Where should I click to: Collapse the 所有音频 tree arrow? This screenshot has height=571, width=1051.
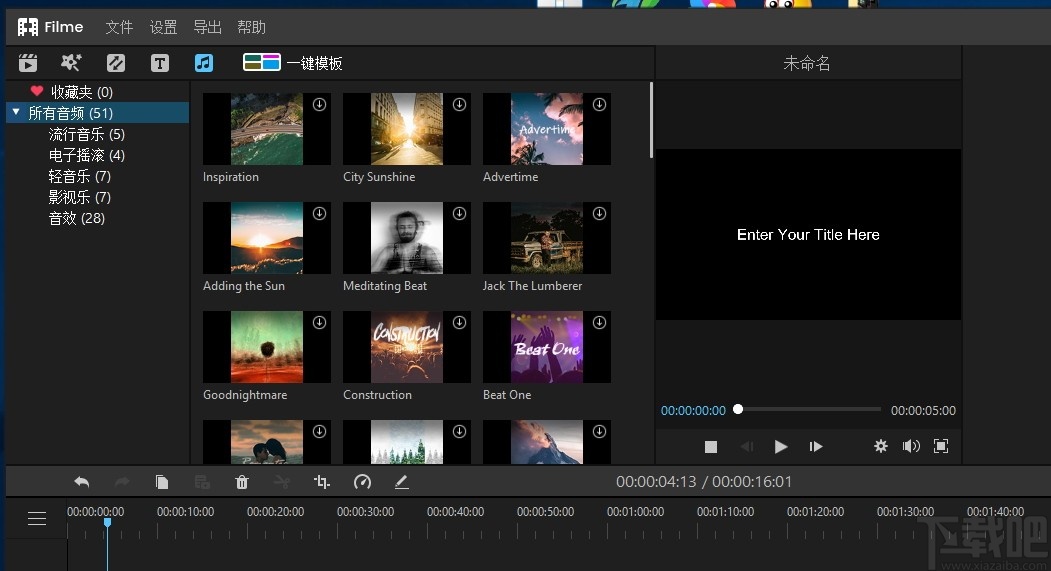tap(16, 112)
